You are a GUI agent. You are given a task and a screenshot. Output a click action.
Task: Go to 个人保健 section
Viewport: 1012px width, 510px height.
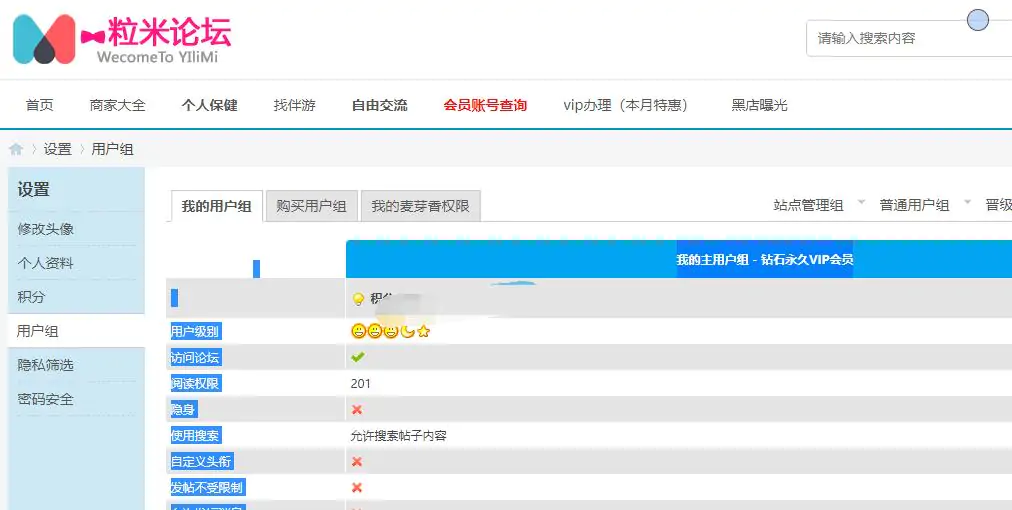210,105
